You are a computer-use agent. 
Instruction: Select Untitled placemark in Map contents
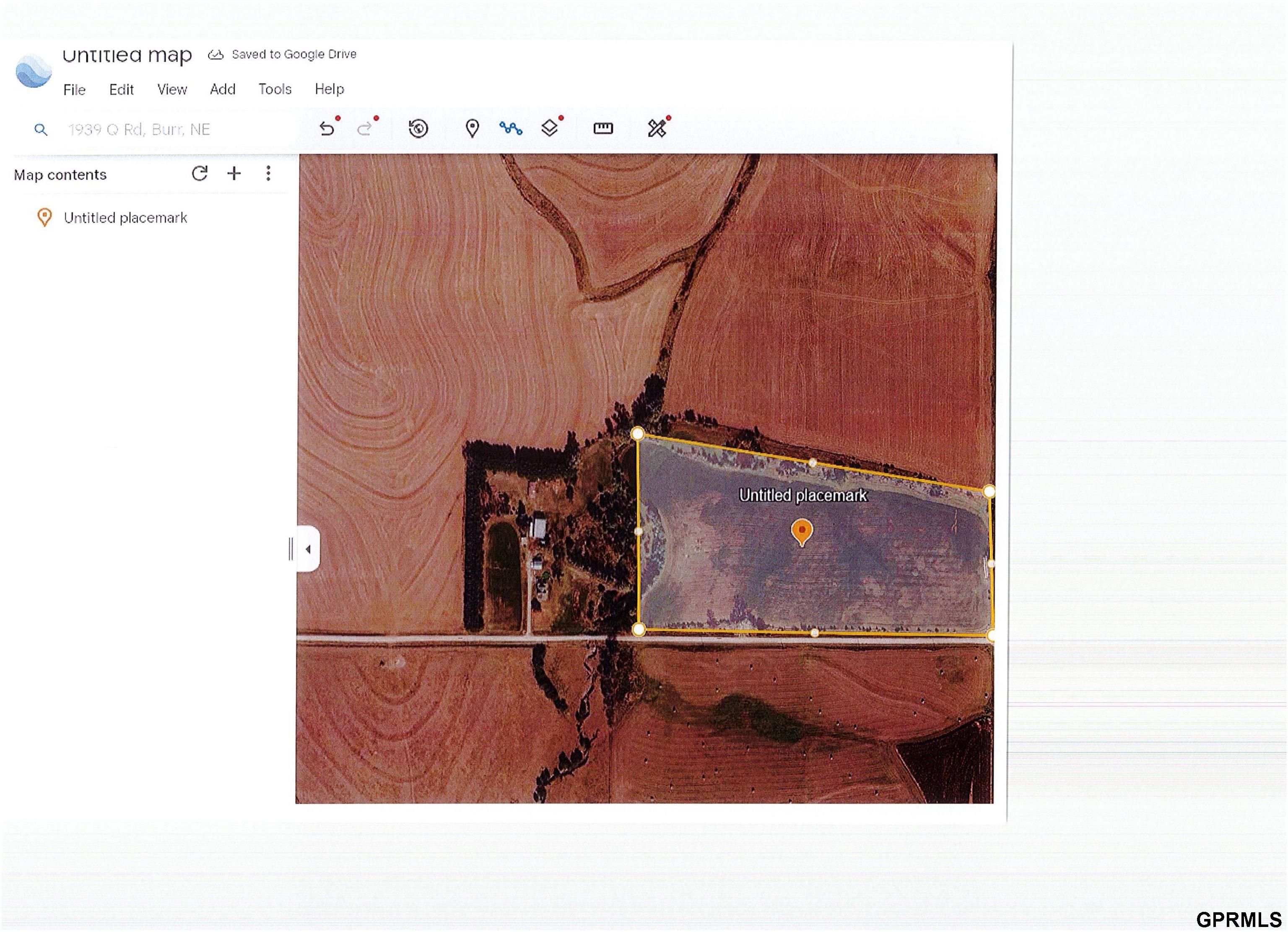125,218
